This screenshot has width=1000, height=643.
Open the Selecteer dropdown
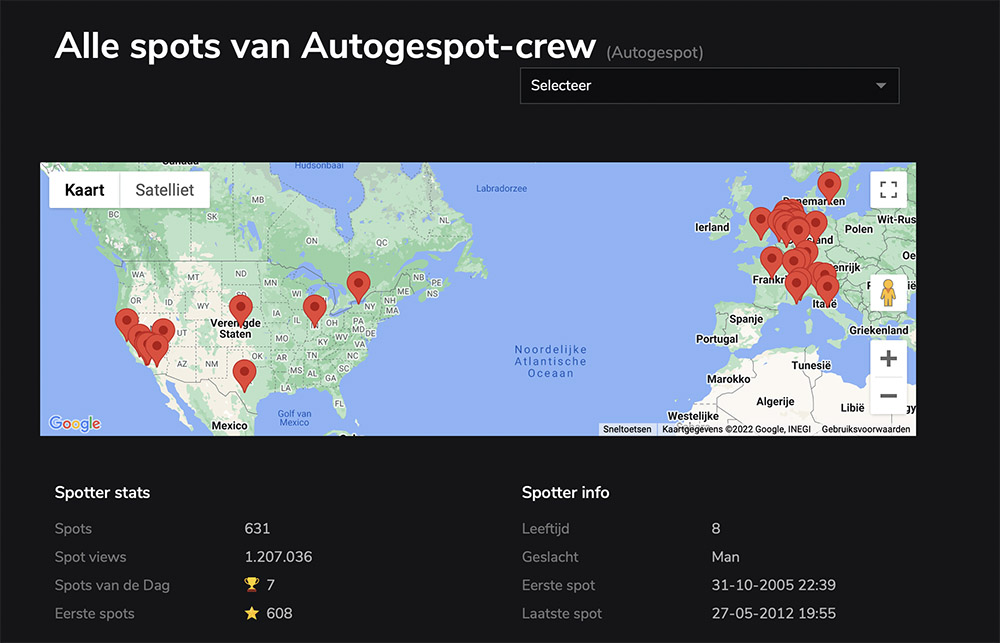pos(709,85)
